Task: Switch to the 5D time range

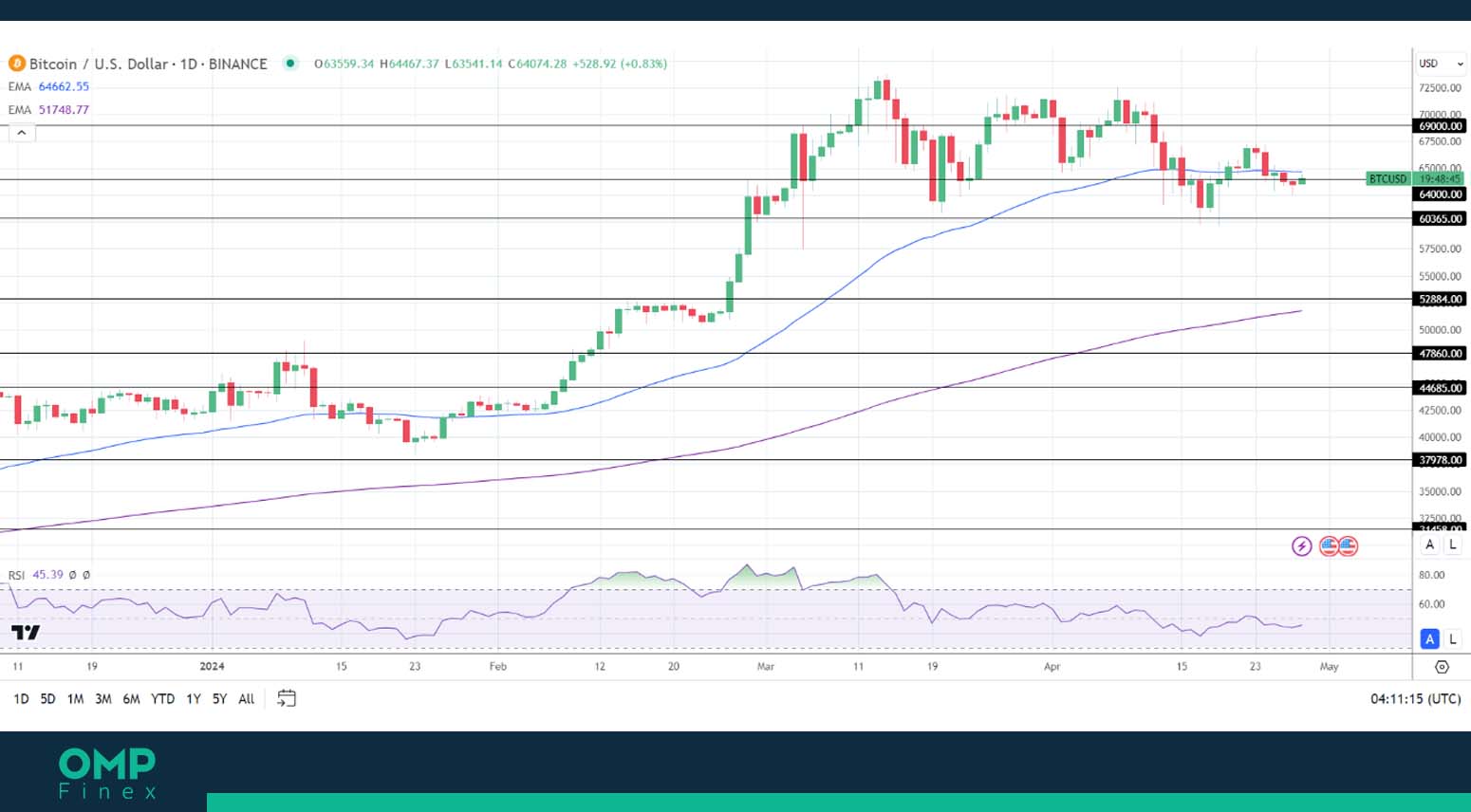Action: 47,699
